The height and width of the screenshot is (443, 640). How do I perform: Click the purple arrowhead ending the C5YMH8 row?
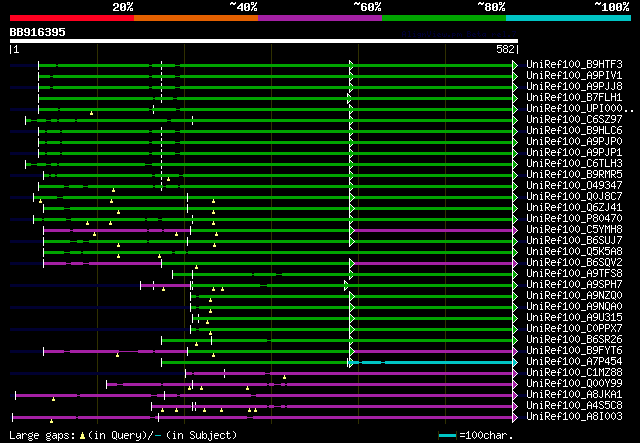(515, 231)
